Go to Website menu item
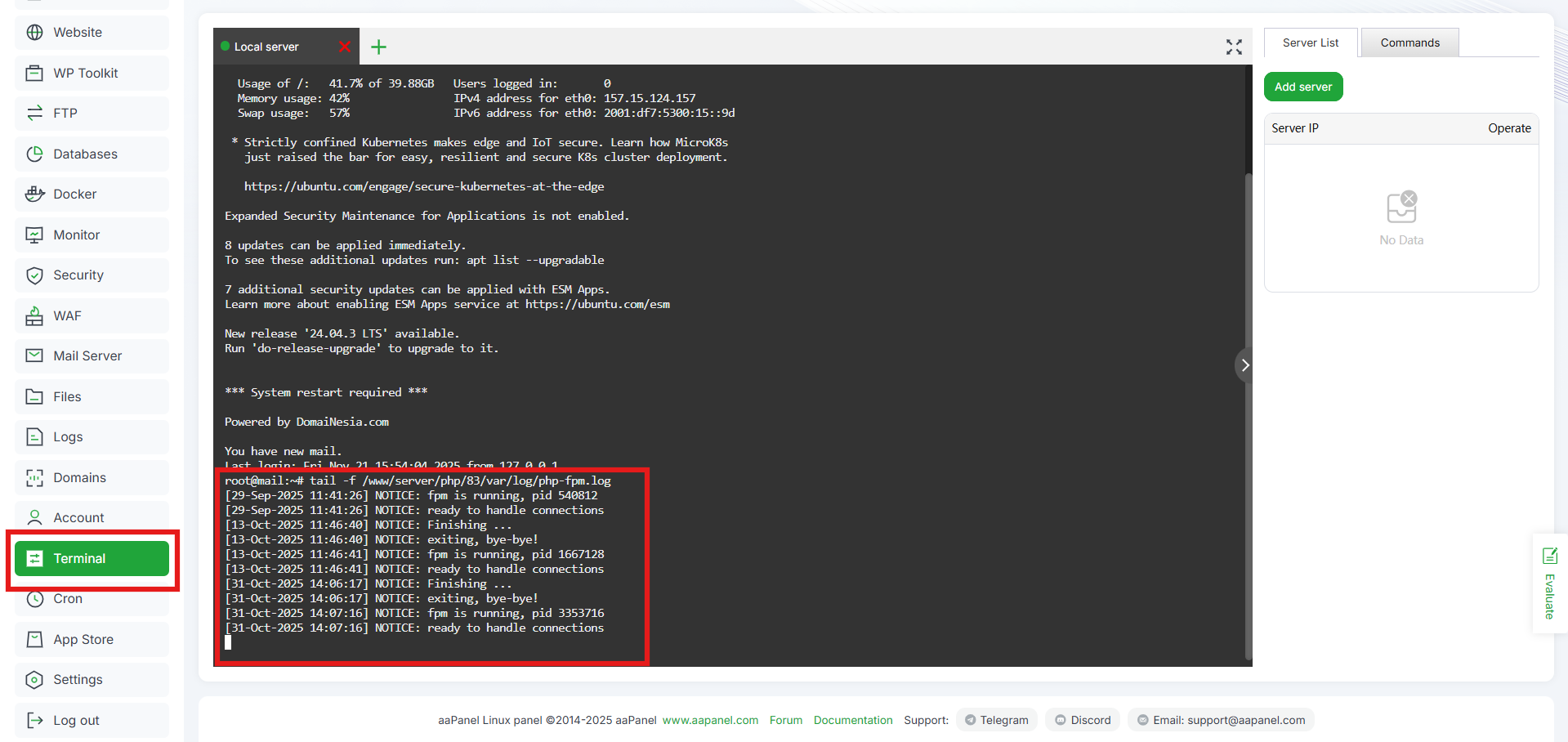The width and height of the screenshot is (1568, 742). point(92,33)
